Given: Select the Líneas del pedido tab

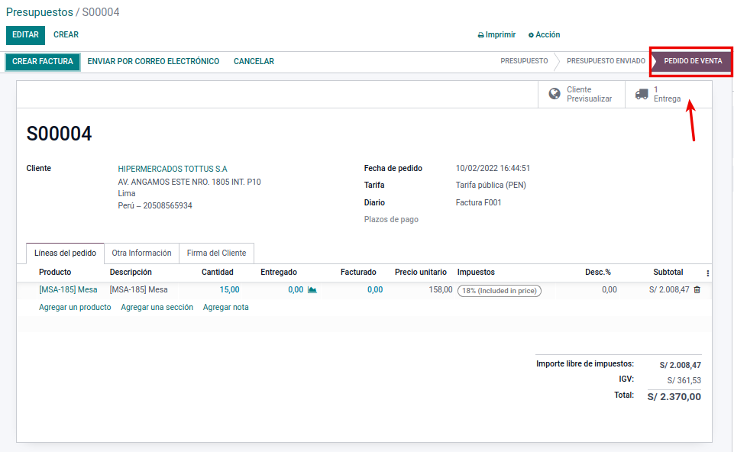Looking at the screenshot, I should tap(65, 253).
